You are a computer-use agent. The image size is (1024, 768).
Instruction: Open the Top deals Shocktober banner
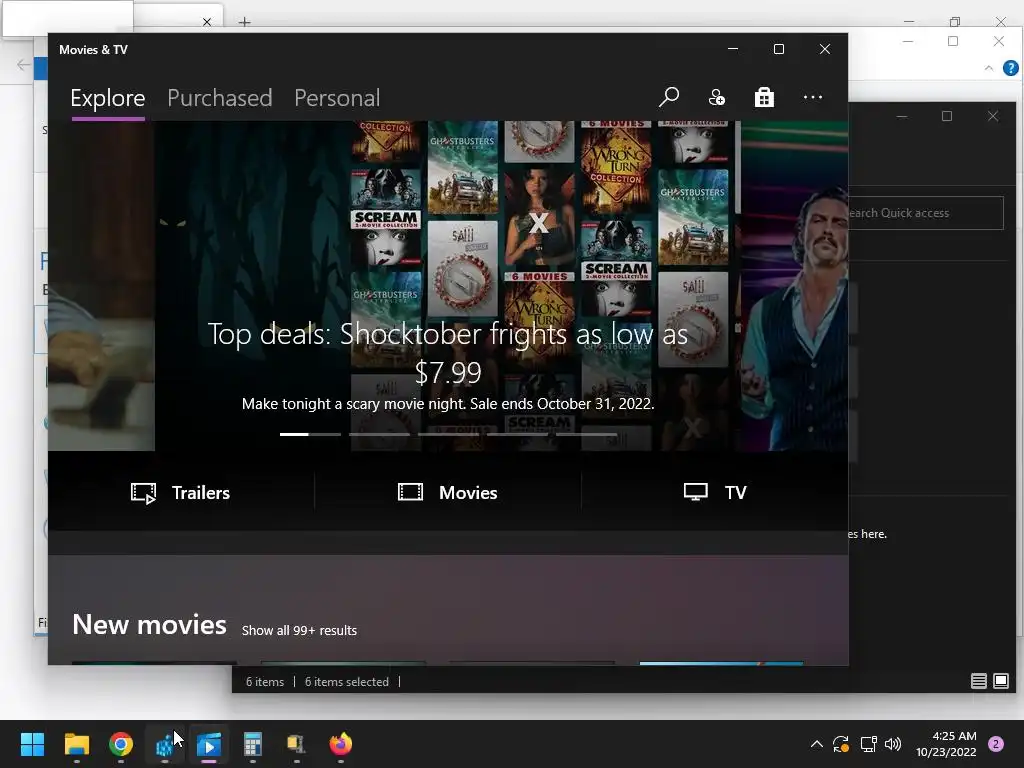point(448,285)
